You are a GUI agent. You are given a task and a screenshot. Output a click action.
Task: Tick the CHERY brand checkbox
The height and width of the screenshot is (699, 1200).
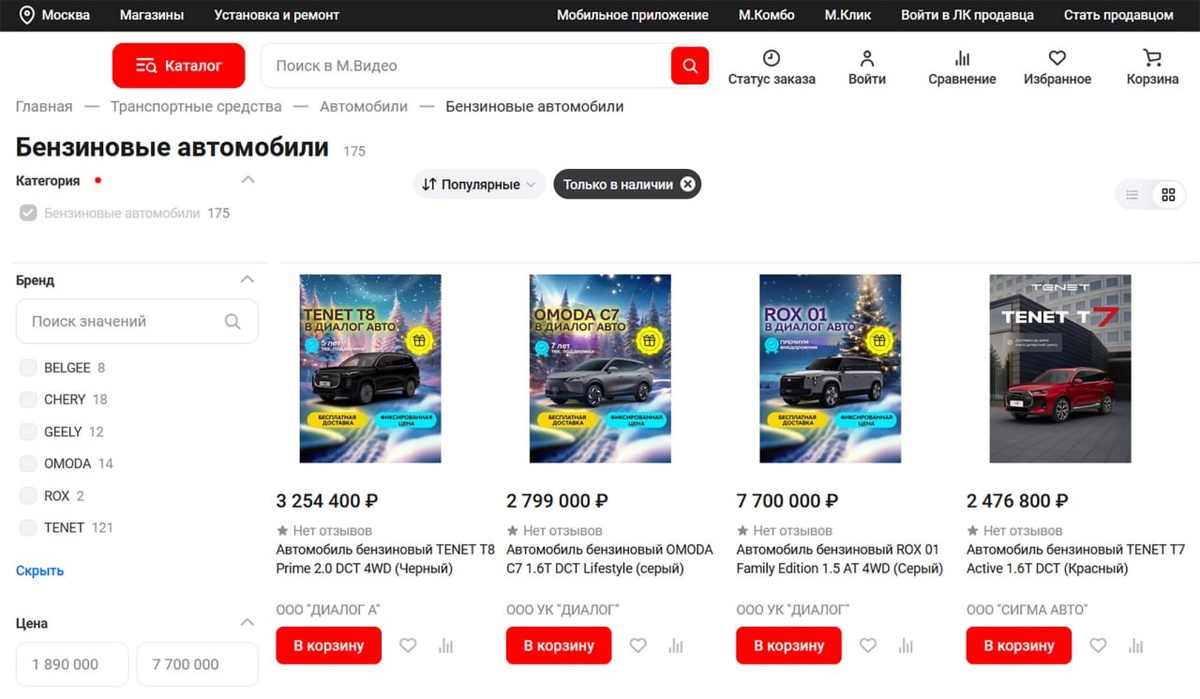pyautogui.click(x=28, y=399)
